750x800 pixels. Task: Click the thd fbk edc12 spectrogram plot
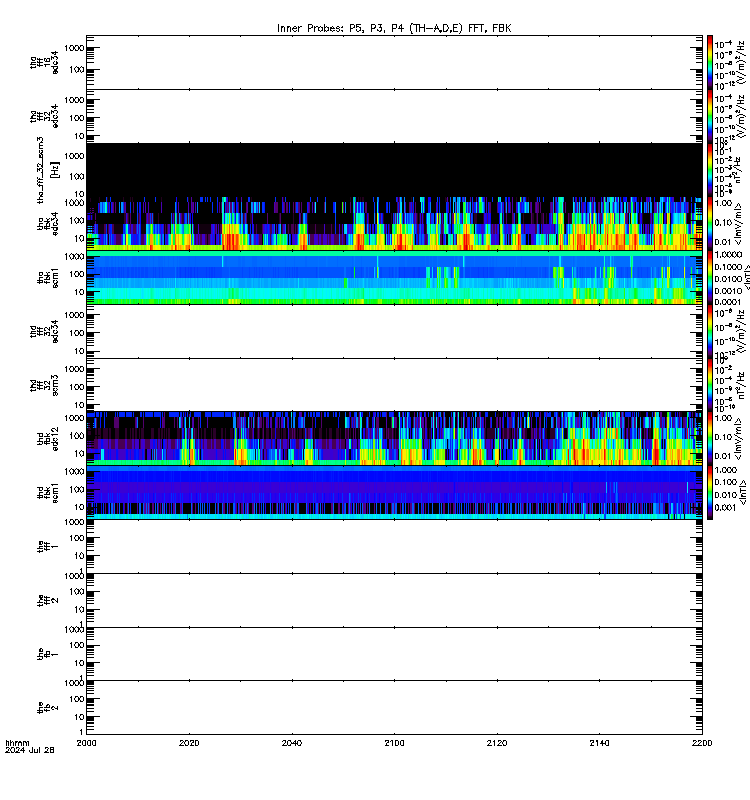click(394, 439)
